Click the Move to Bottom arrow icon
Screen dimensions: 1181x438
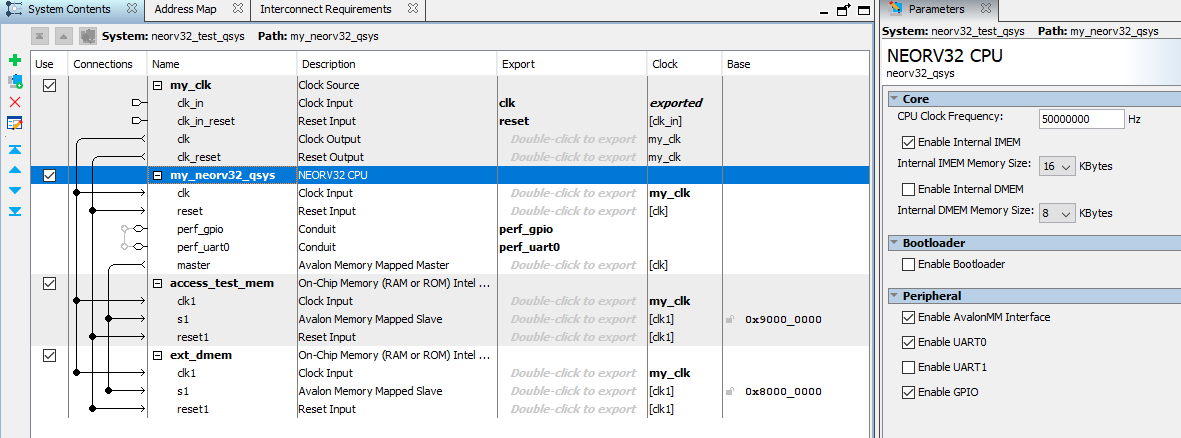click(14, 211)
